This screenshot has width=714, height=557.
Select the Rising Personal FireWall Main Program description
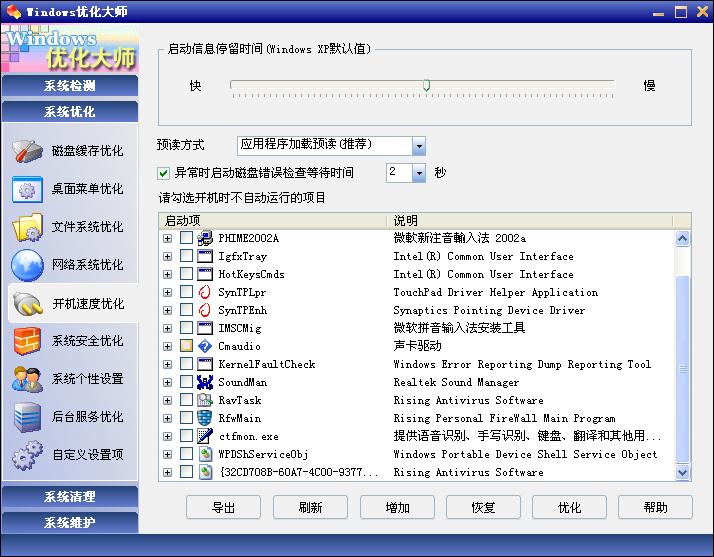(x=504, y=418)
